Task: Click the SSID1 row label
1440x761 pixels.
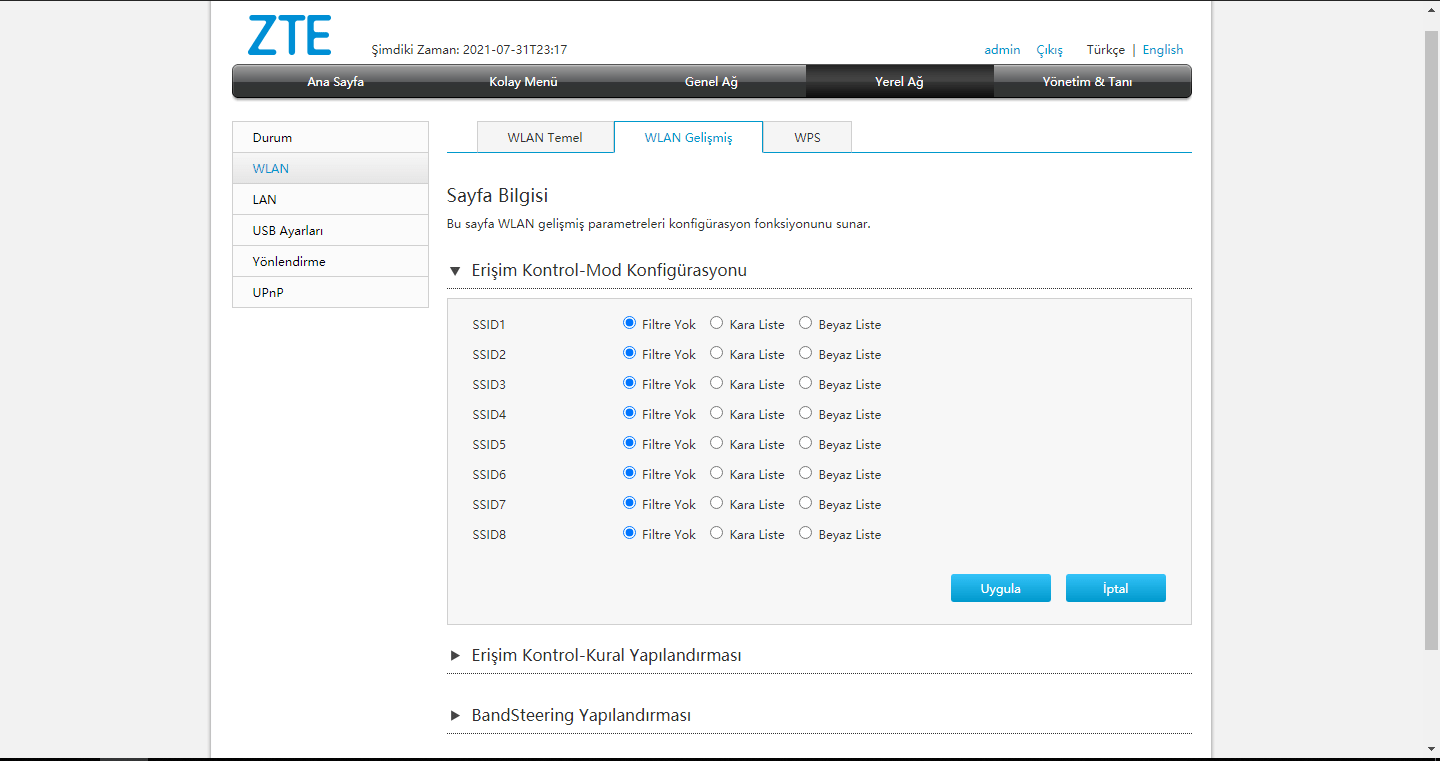Action: [489, 324]
